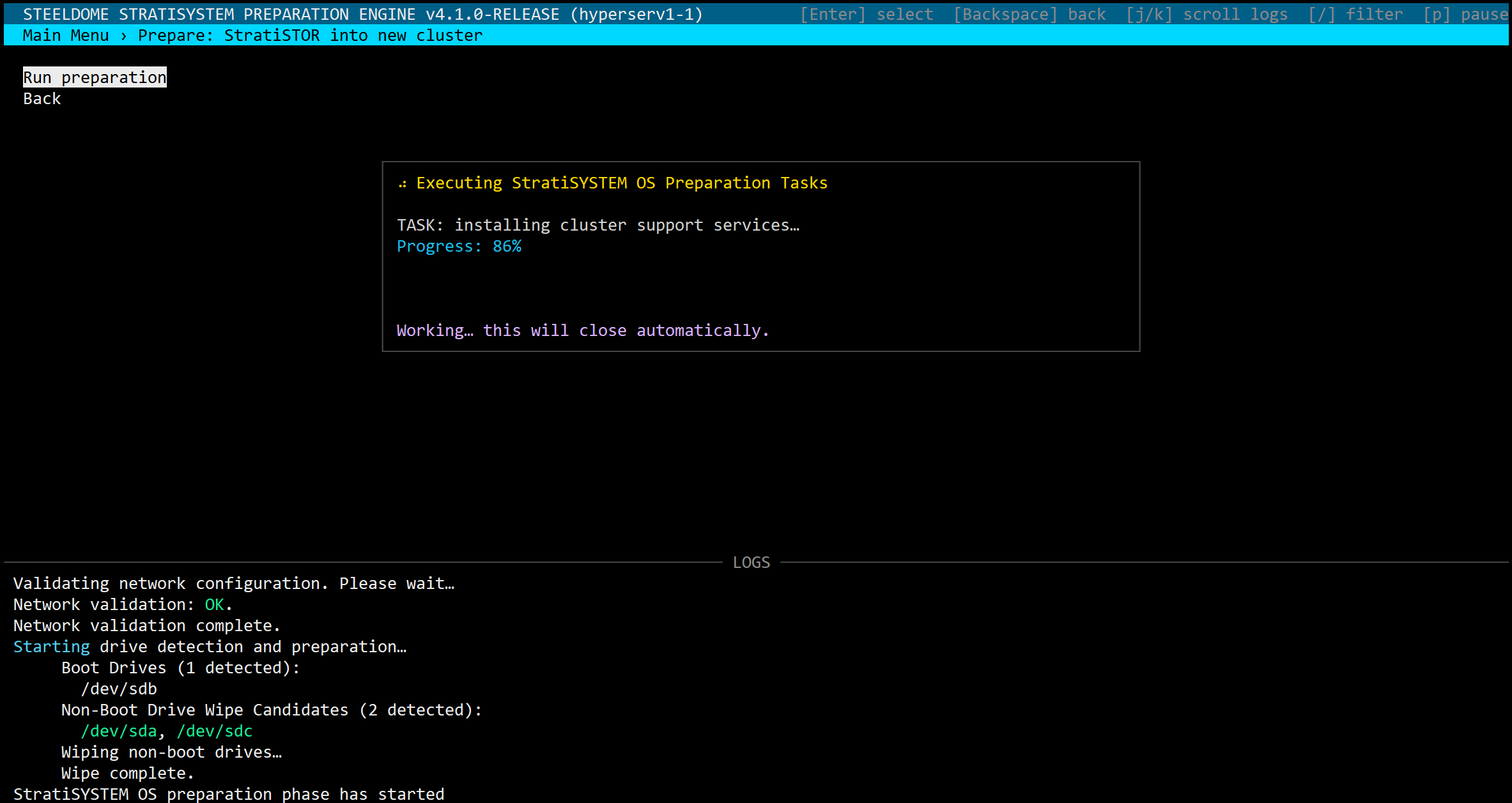Click the TASK installing cluster support line
The height and width of the screenshot is (803, 1512).
point(598,225)
